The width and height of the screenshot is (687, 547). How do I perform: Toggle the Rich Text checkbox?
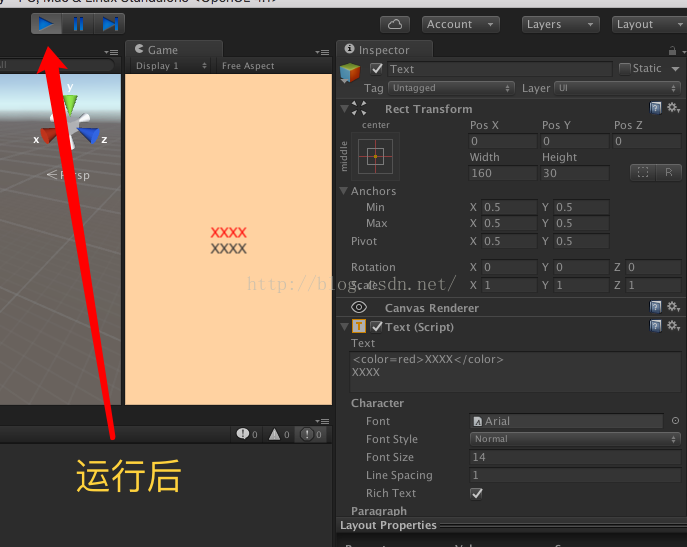click(x=476, y=494)
